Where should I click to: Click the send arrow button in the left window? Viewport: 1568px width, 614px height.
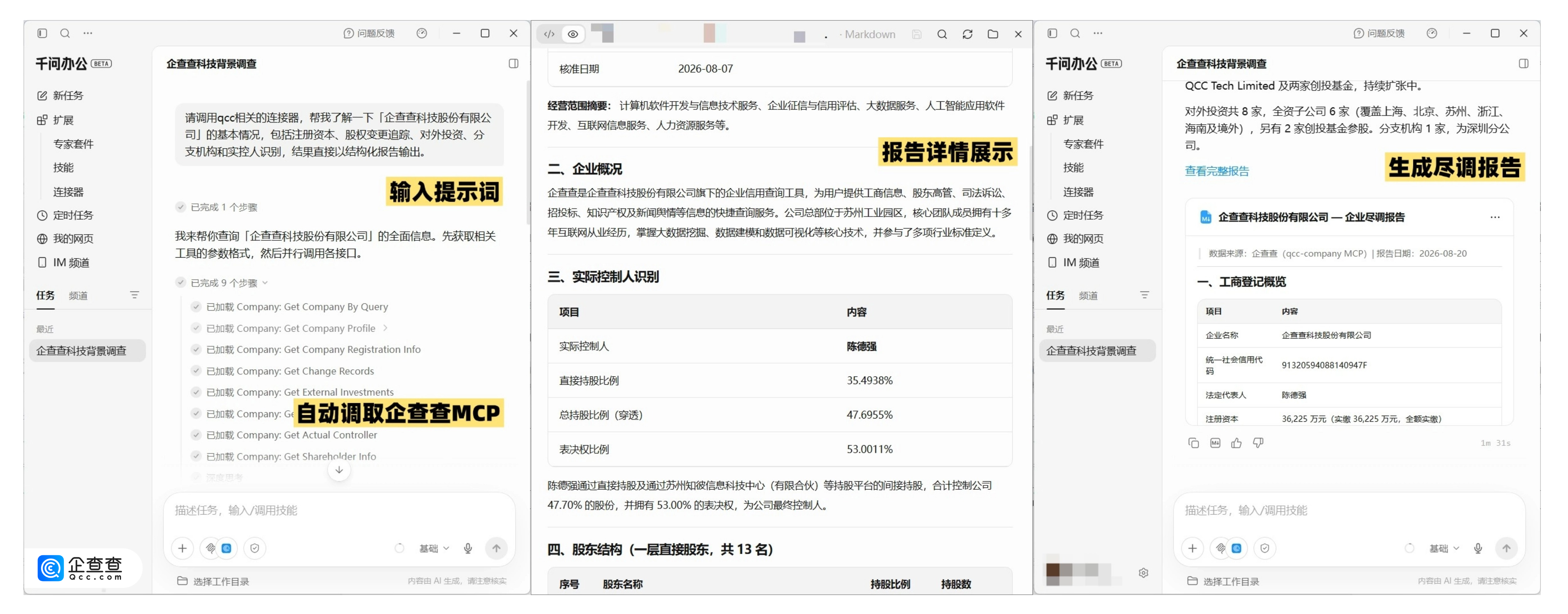pyautogui.click(x=496, y=548)
